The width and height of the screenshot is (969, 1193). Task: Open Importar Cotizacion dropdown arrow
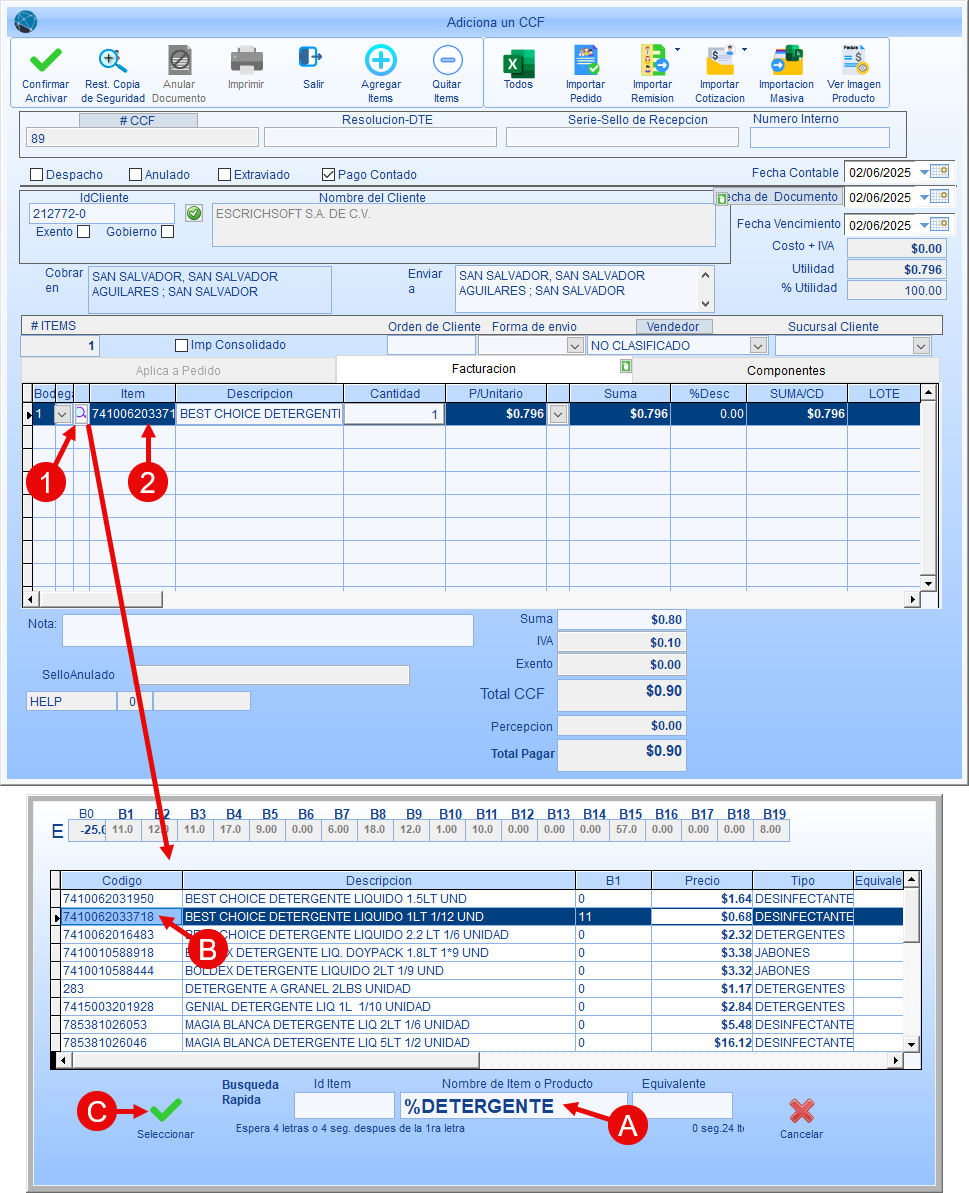tap(744, 49)
